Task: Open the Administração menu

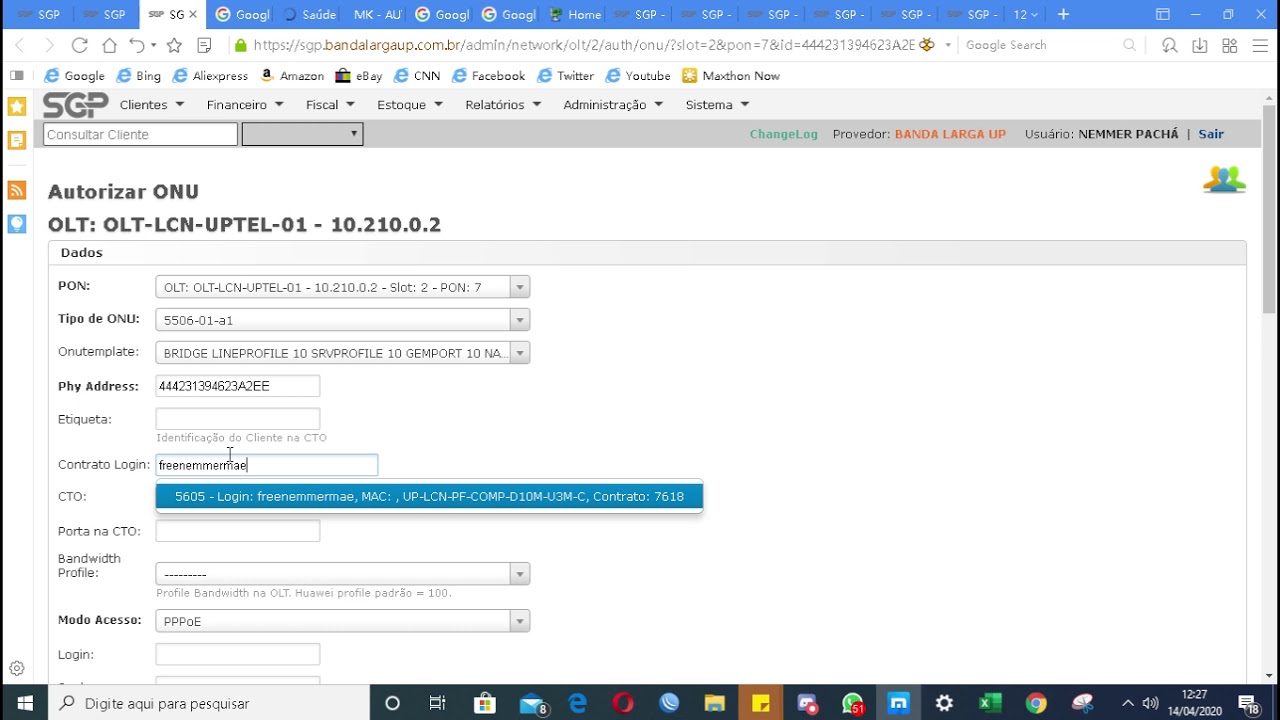Action: pos(613,105)
